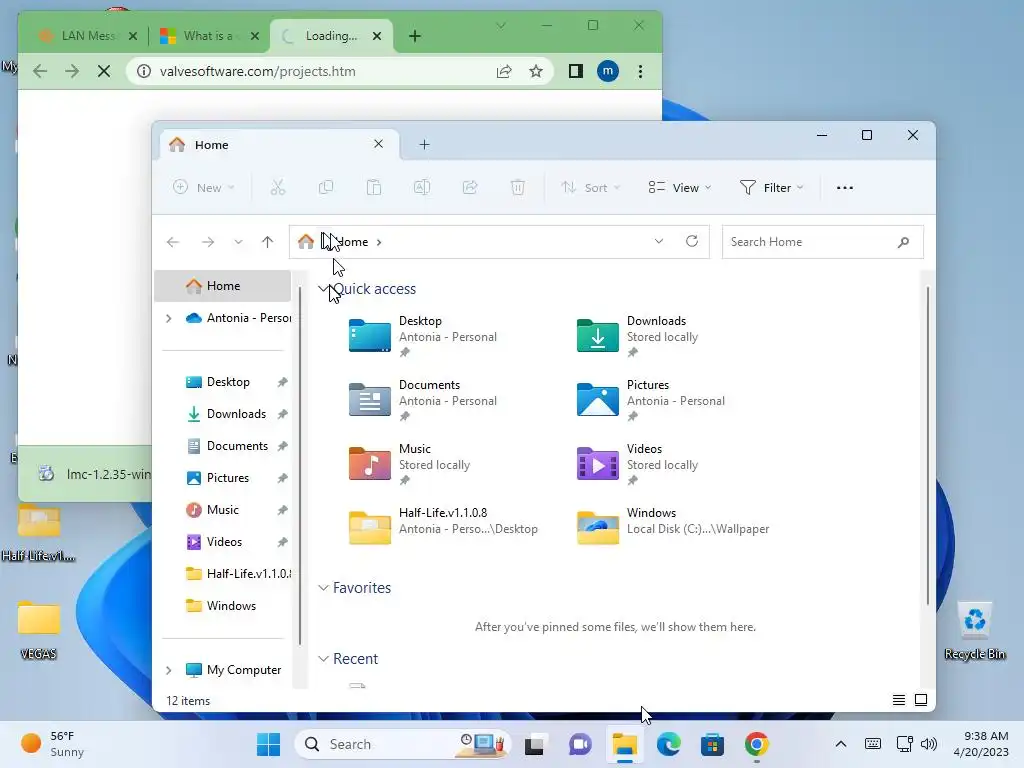Add a new Explorer tab
The height and width of the screenshot is (768, 1024).
(424, 144)
